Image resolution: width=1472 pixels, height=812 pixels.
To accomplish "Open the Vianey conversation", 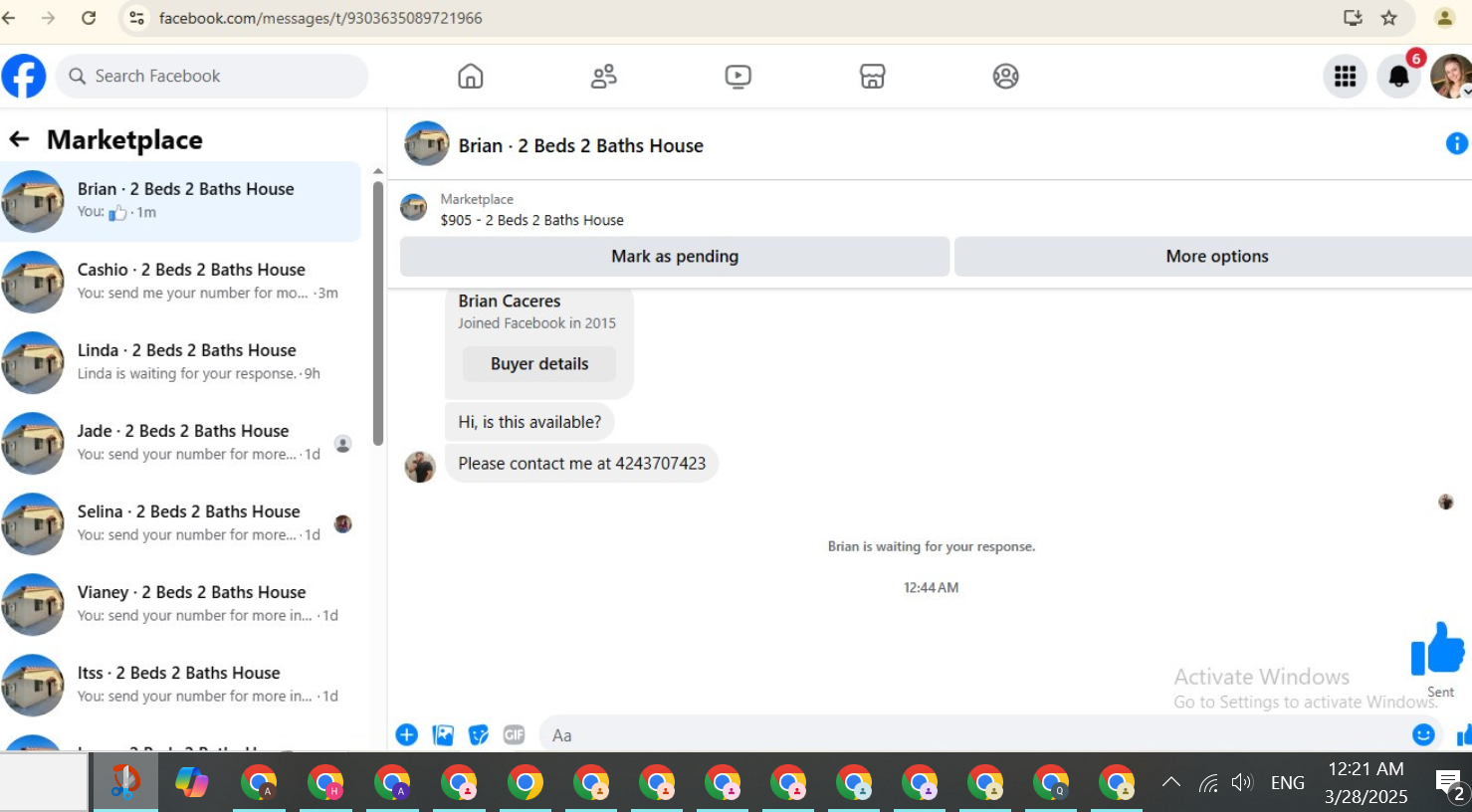I will tap(181, 604).
